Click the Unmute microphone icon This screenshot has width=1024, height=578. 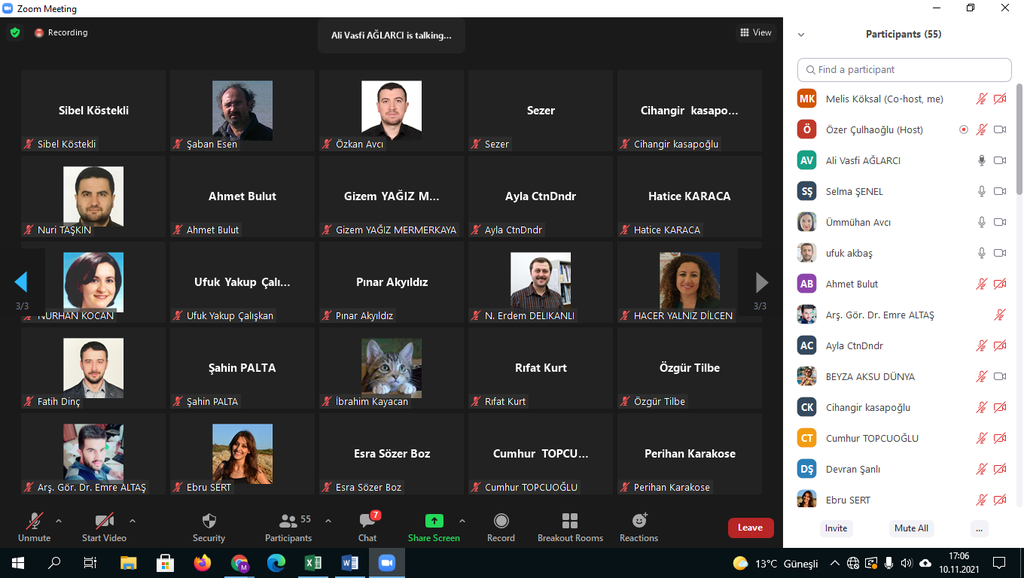point(35,521)
